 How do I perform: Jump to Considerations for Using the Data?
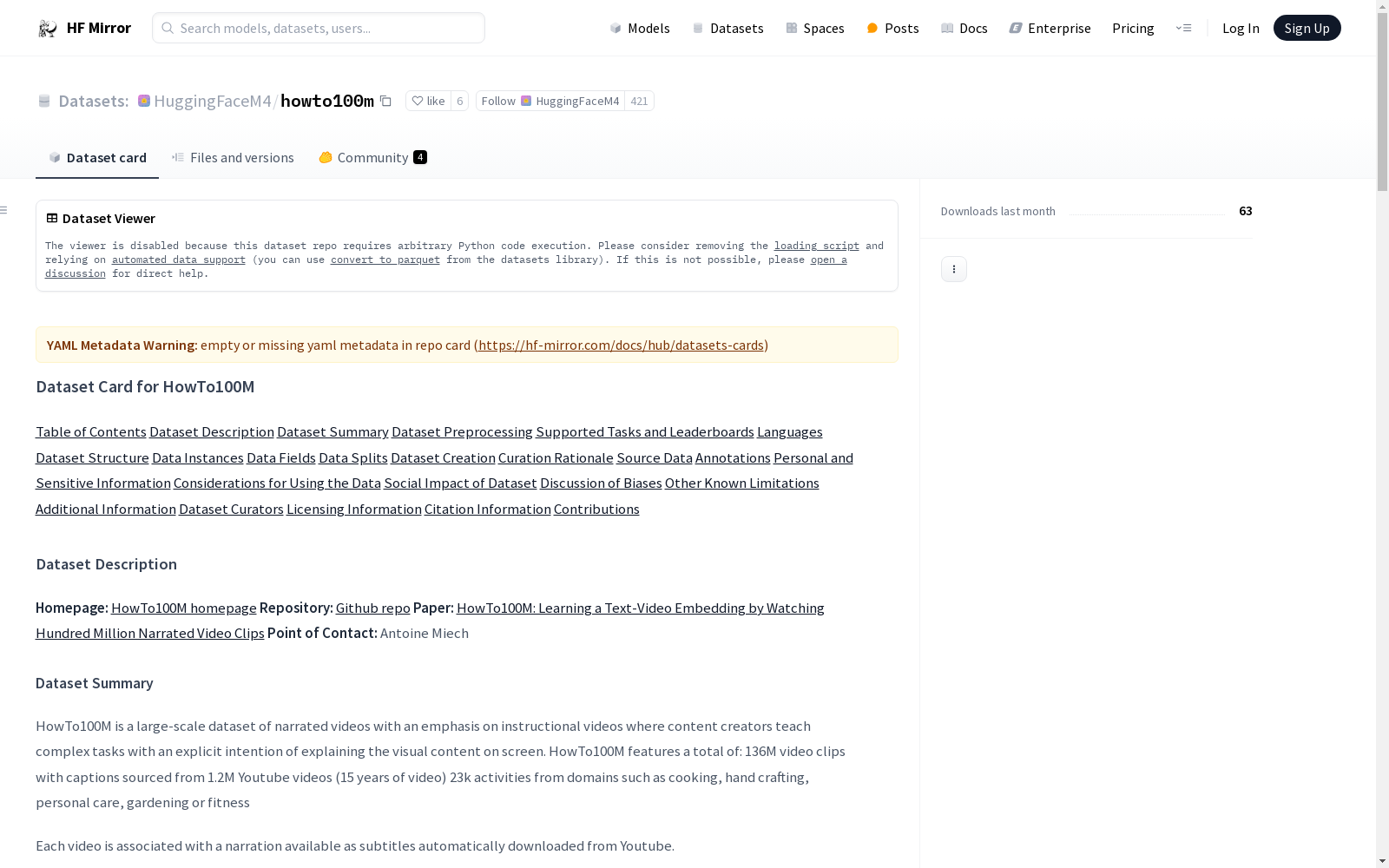(x=277, y=483)
